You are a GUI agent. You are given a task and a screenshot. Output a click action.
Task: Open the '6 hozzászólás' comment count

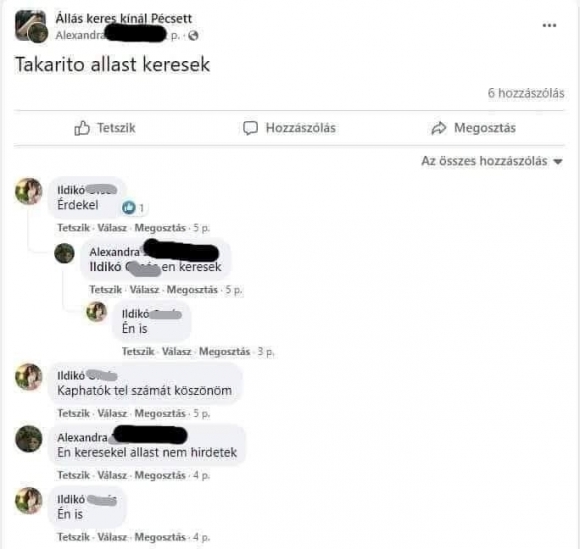526,93
